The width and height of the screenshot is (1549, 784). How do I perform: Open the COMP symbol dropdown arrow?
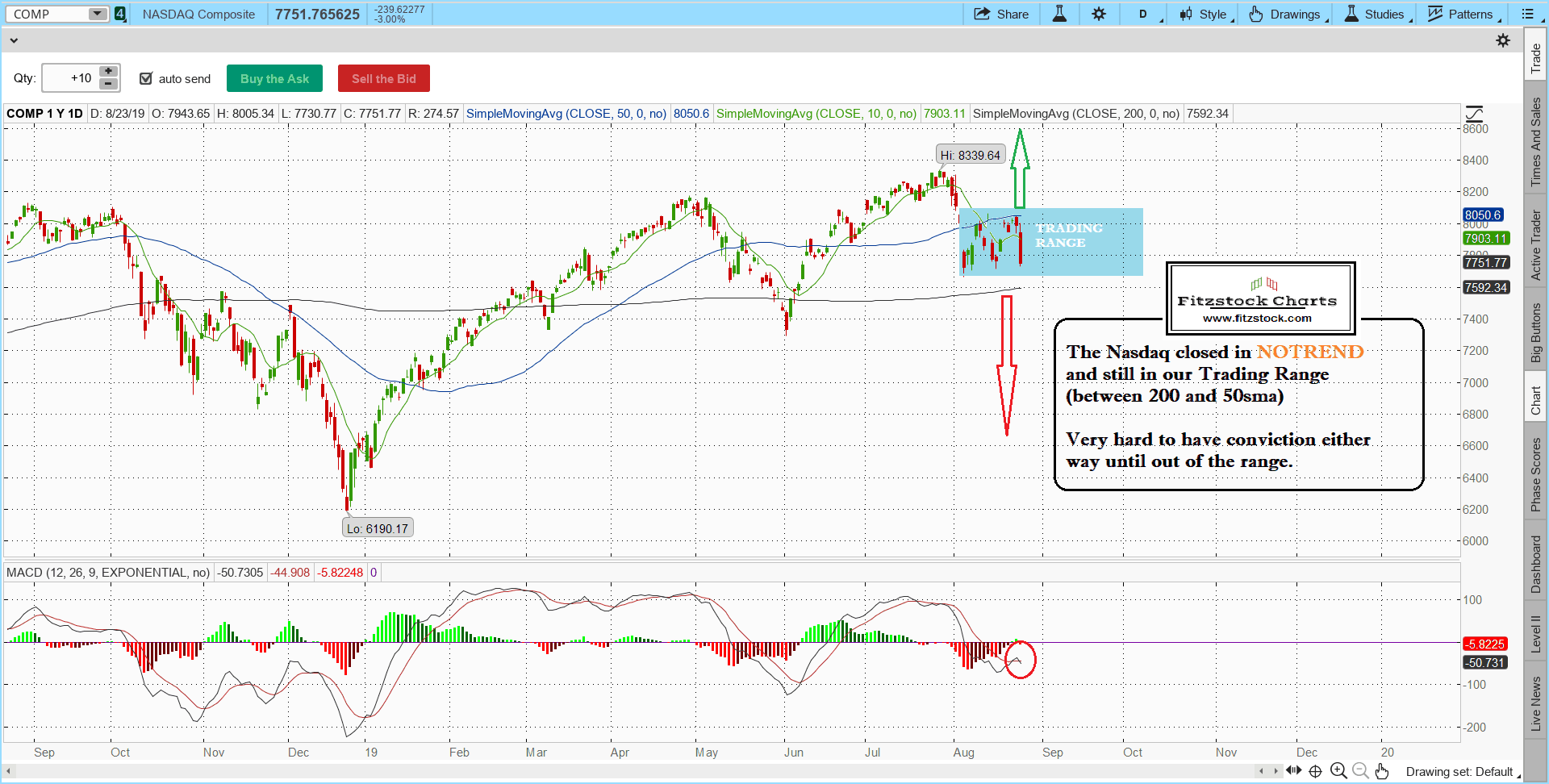point(97,14)
